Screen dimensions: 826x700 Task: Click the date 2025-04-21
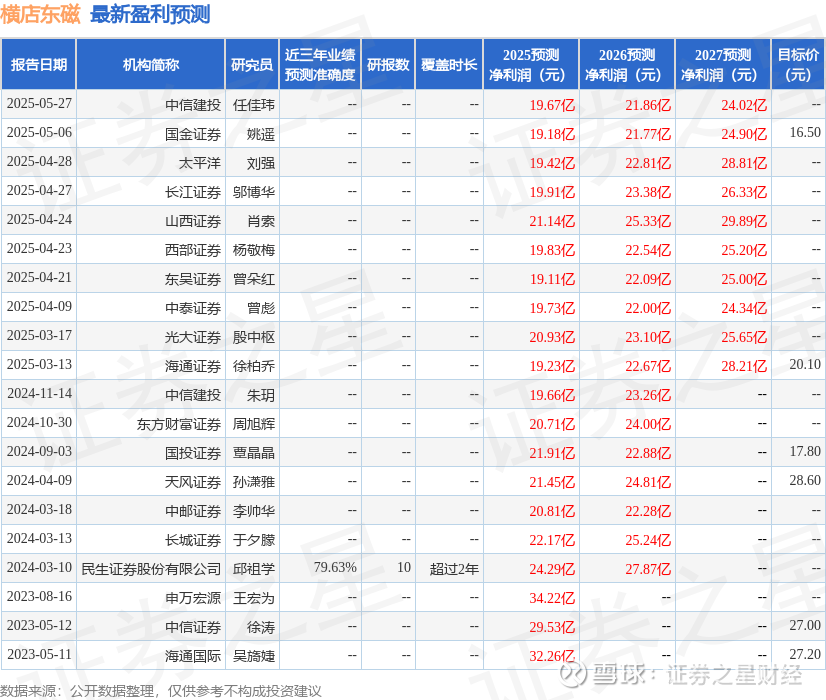(x=39, y=278)
